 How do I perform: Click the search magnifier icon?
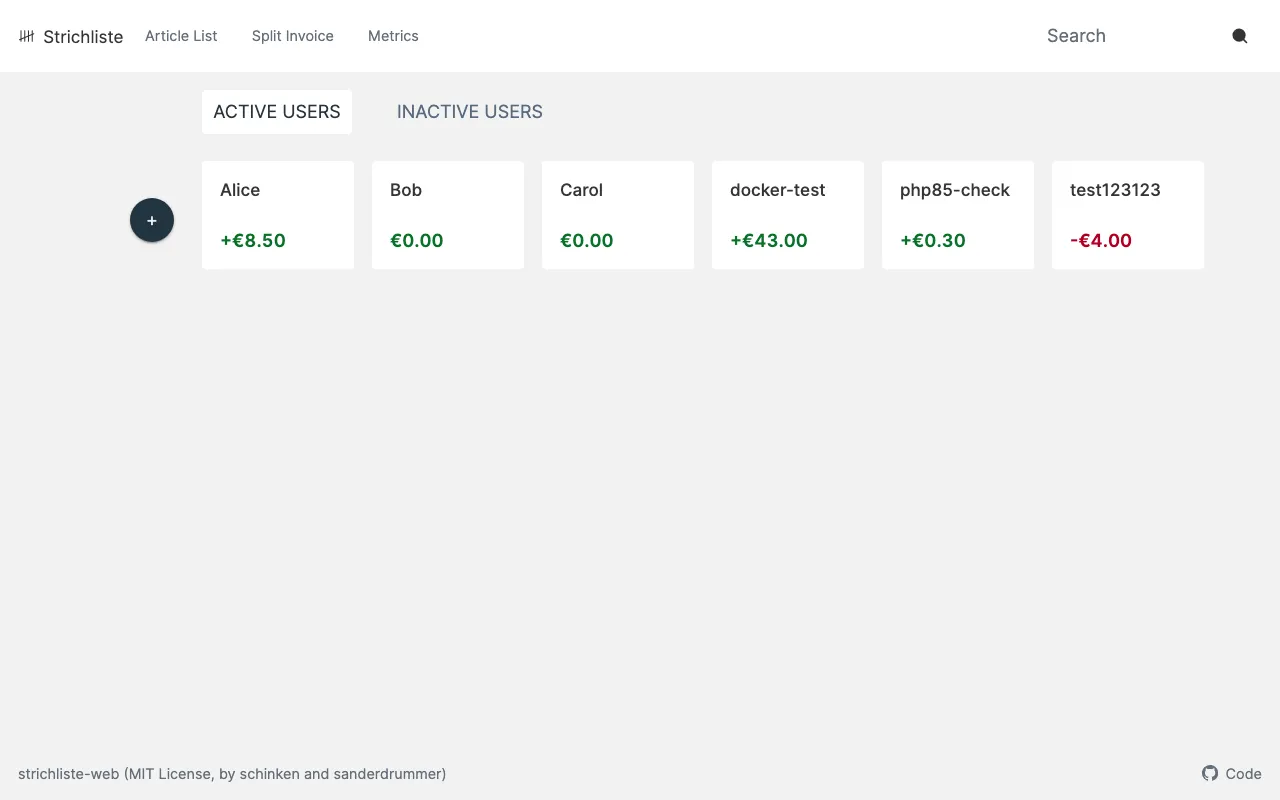(x=1239, y=36)
